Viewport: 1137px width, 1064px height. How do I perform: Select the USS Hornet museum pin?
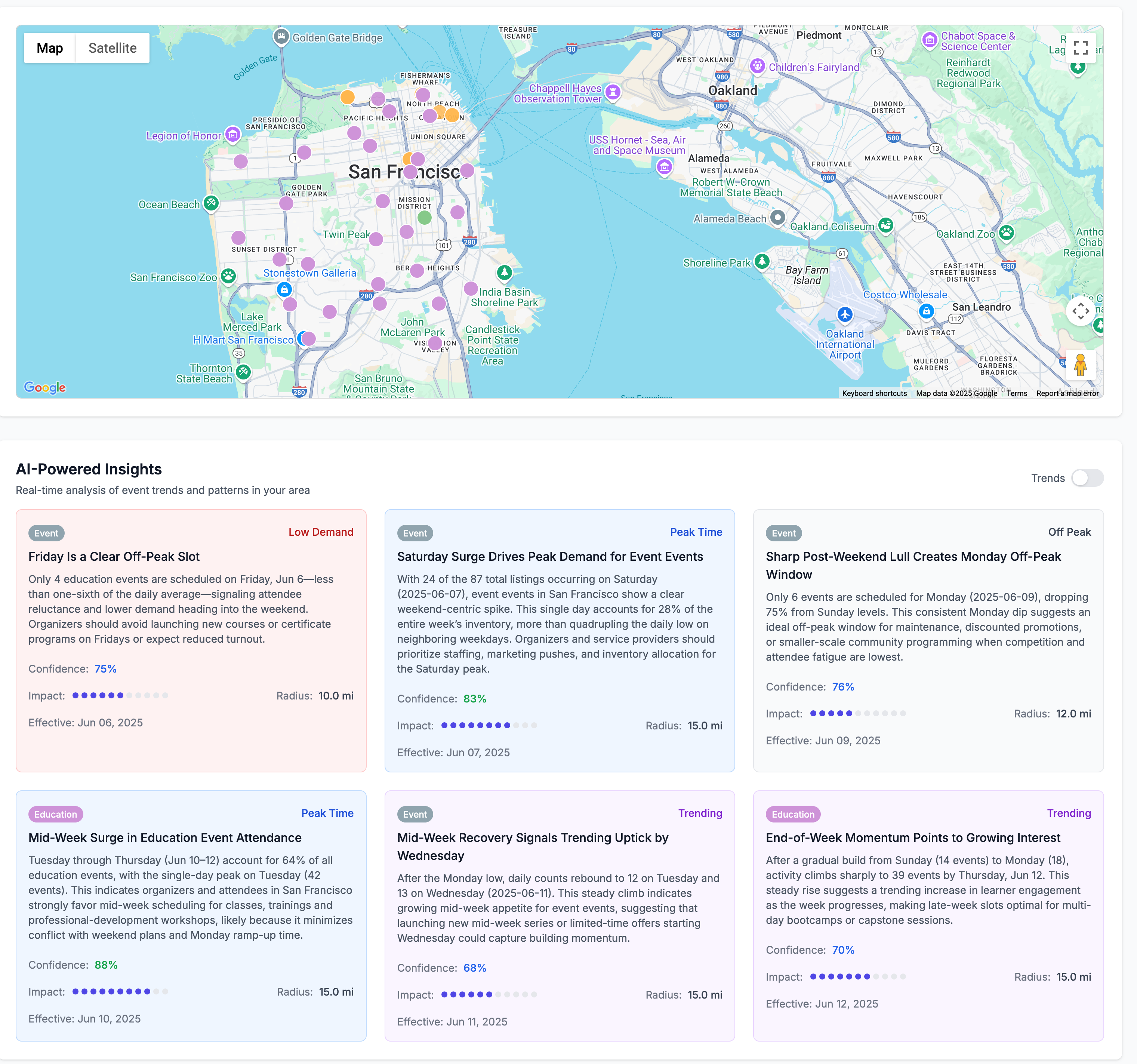[664, 167]
